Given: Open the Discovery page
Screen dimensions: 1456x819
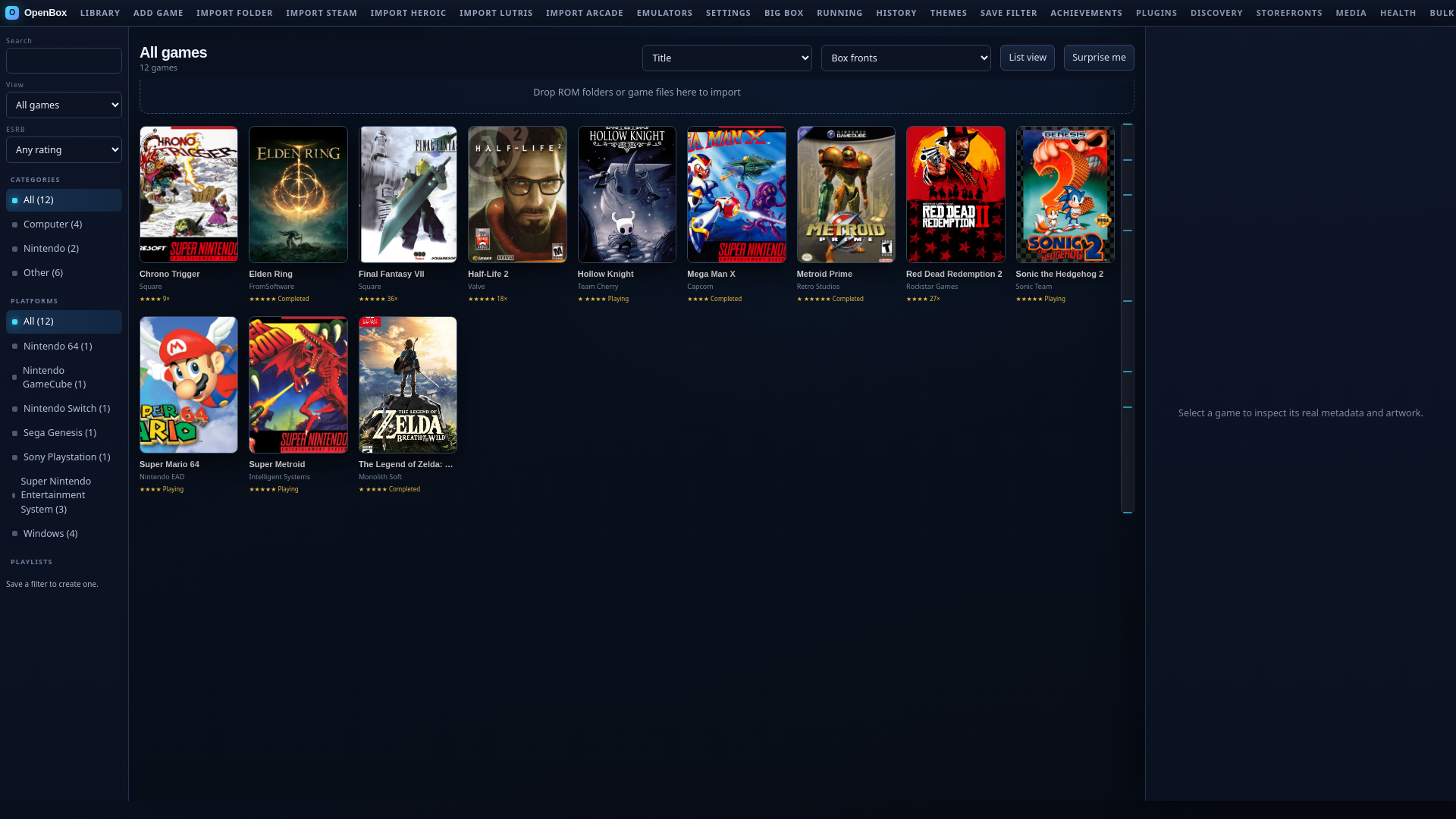Looking at the screenshot, I should 1216,13.
